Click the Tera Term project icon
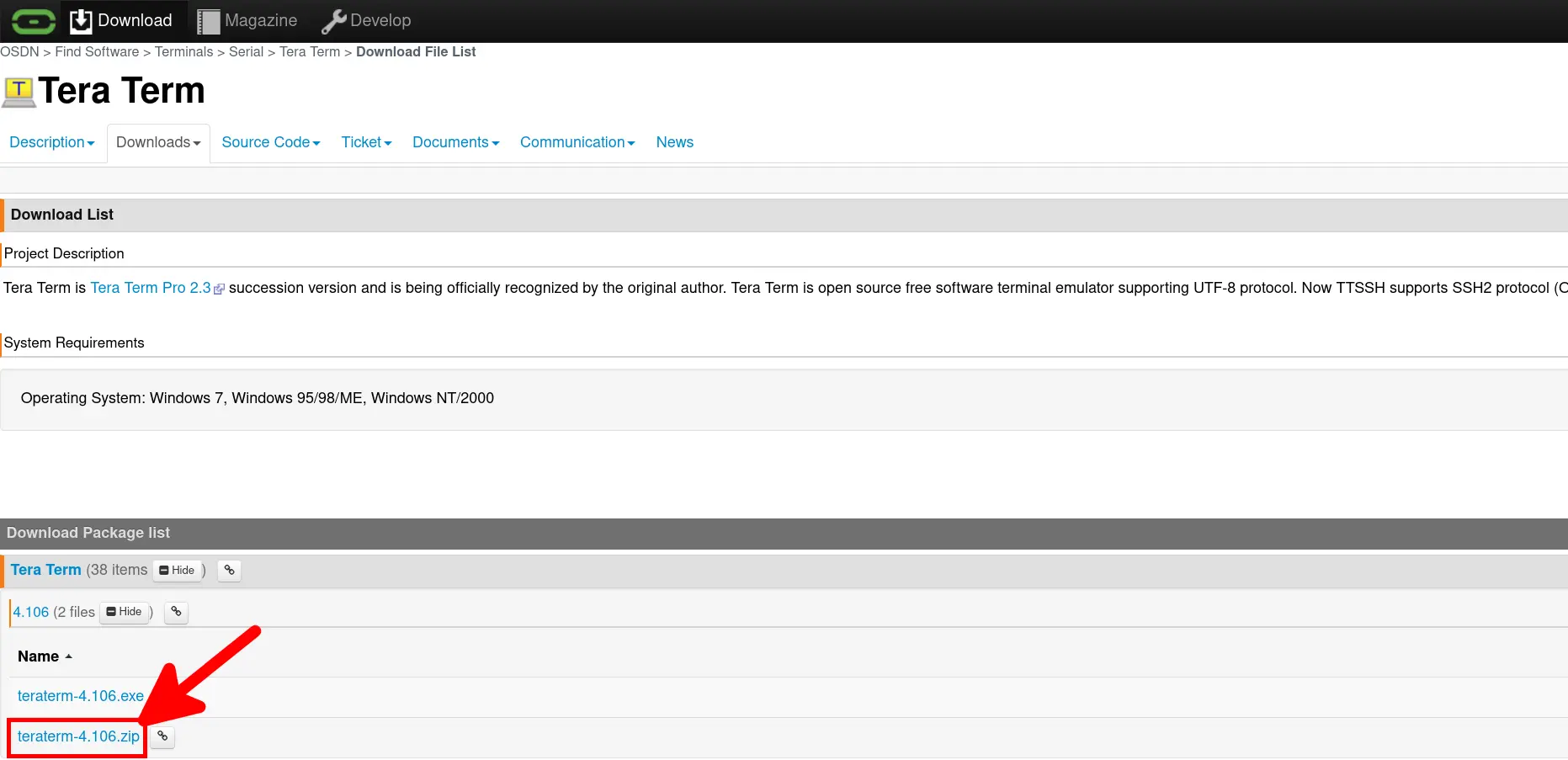The height and width of the screenshot is (760, 1568). [x=19, y=91]
